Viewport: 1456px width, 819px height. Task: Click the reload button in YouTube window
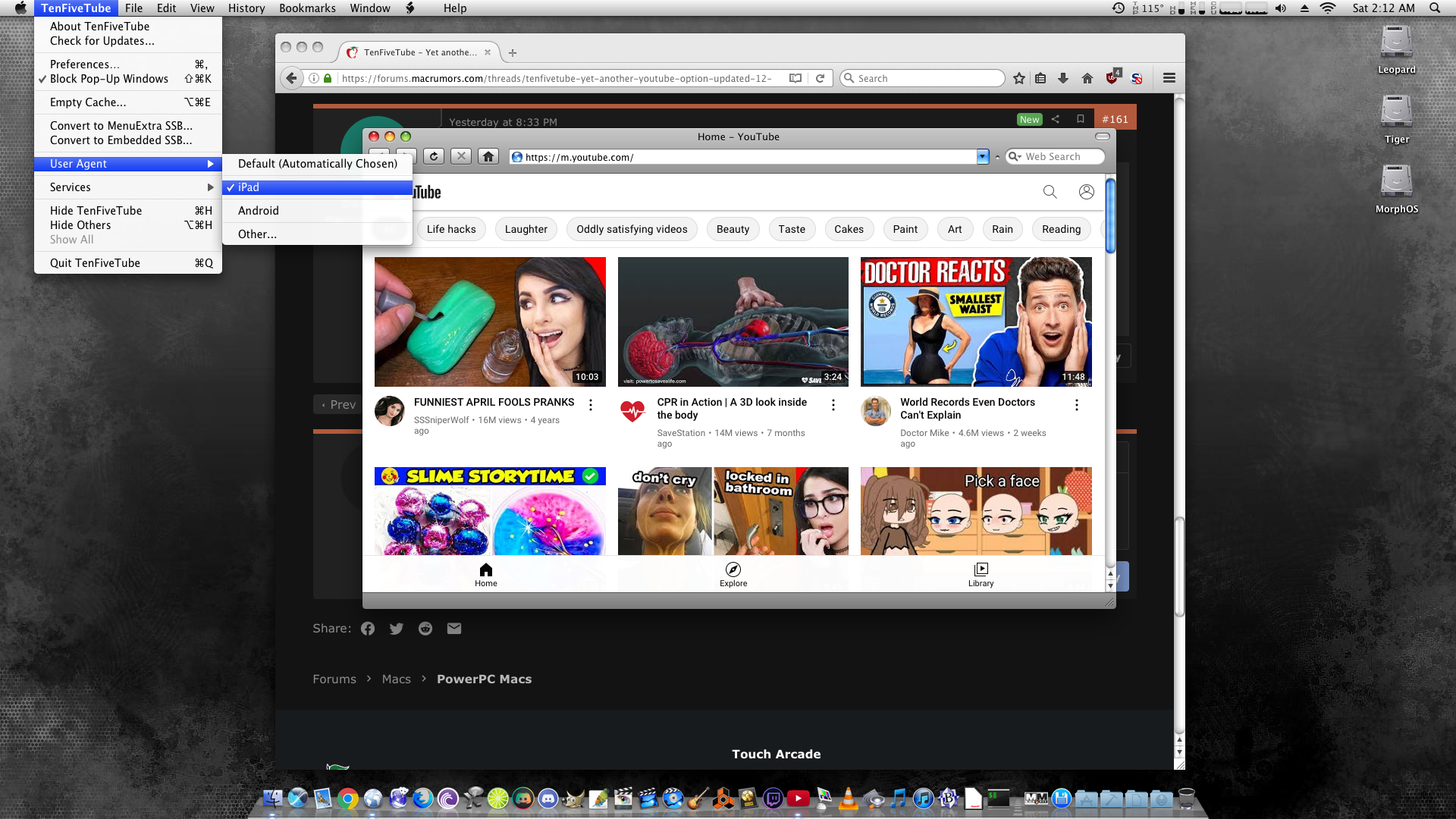[433, 157]
